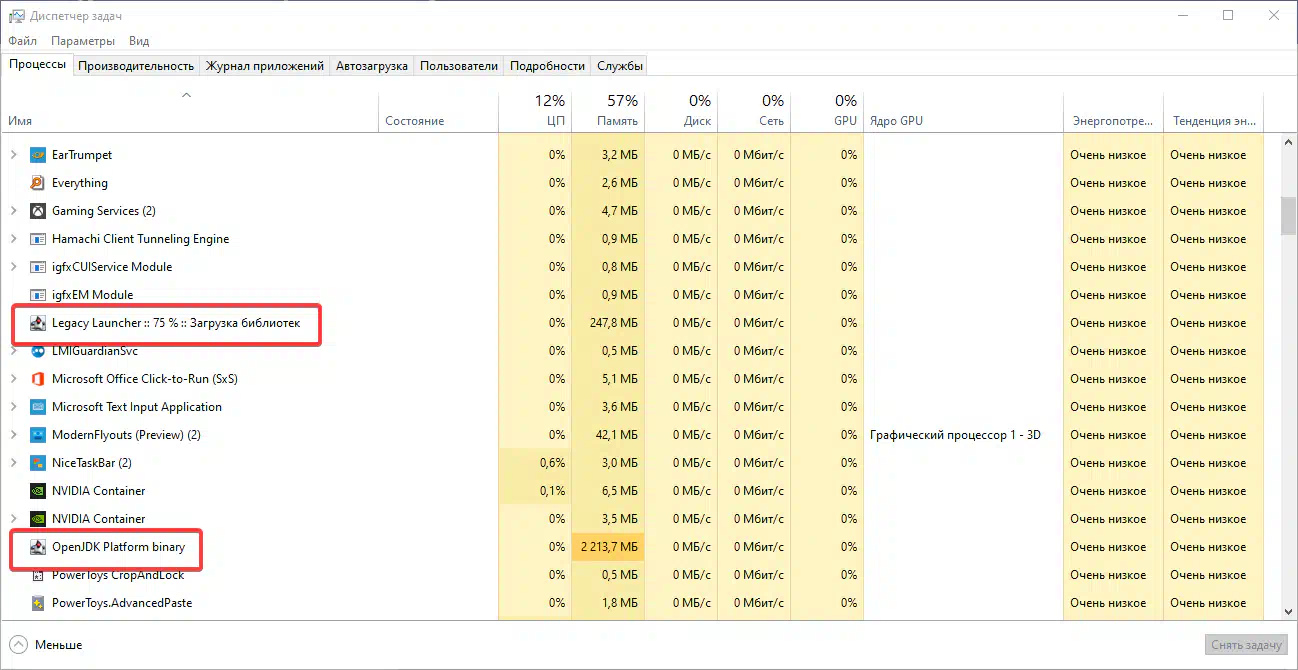The height and width of the screenshot is (670, 1298).
Task: Collapse view using the Меньше arrow button
Action: click(19, 645)
